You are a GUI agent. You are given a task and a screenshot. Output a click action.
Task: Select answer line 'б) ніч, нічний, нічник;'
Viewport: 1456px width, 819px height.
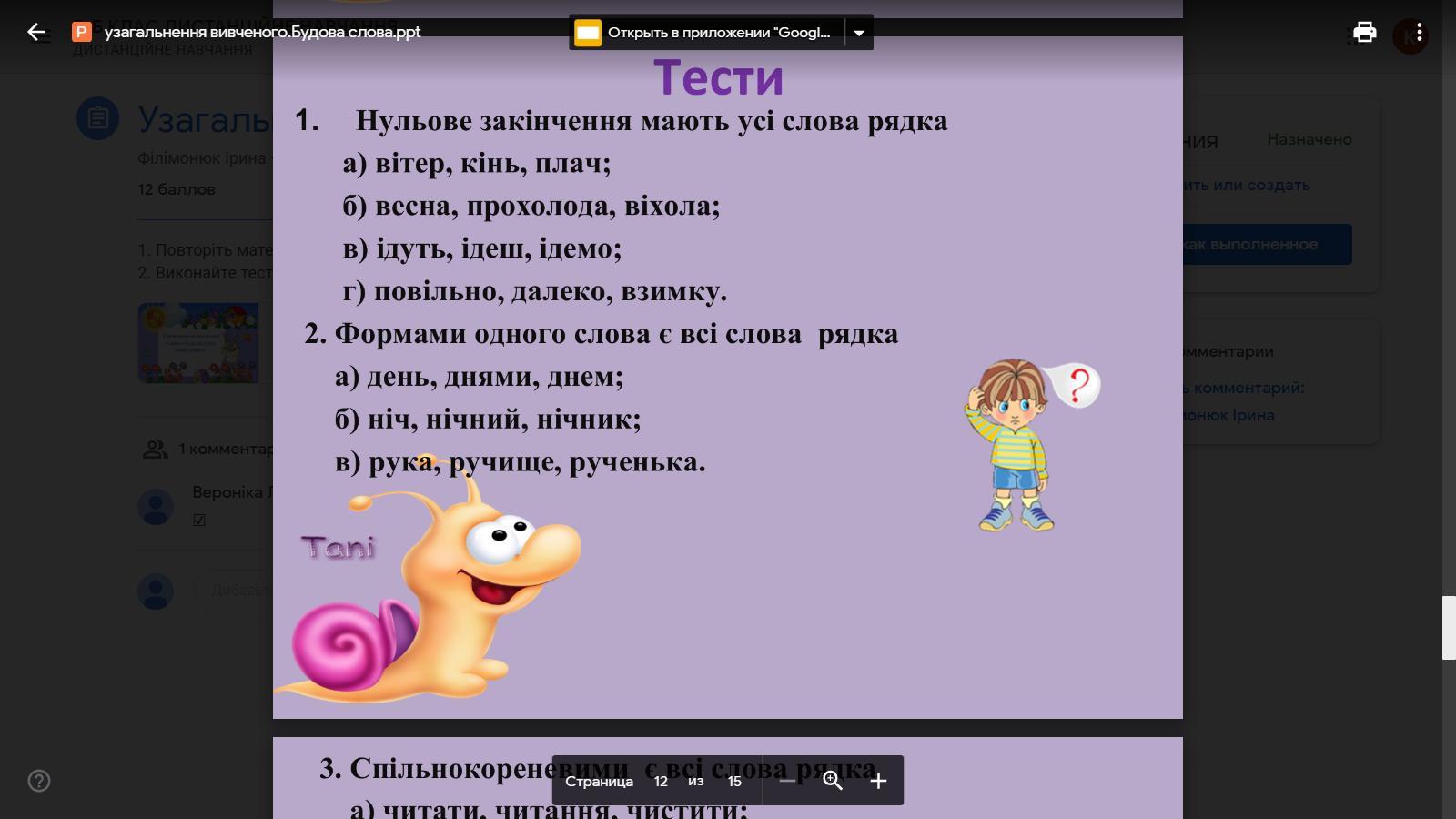coord(488,420)
